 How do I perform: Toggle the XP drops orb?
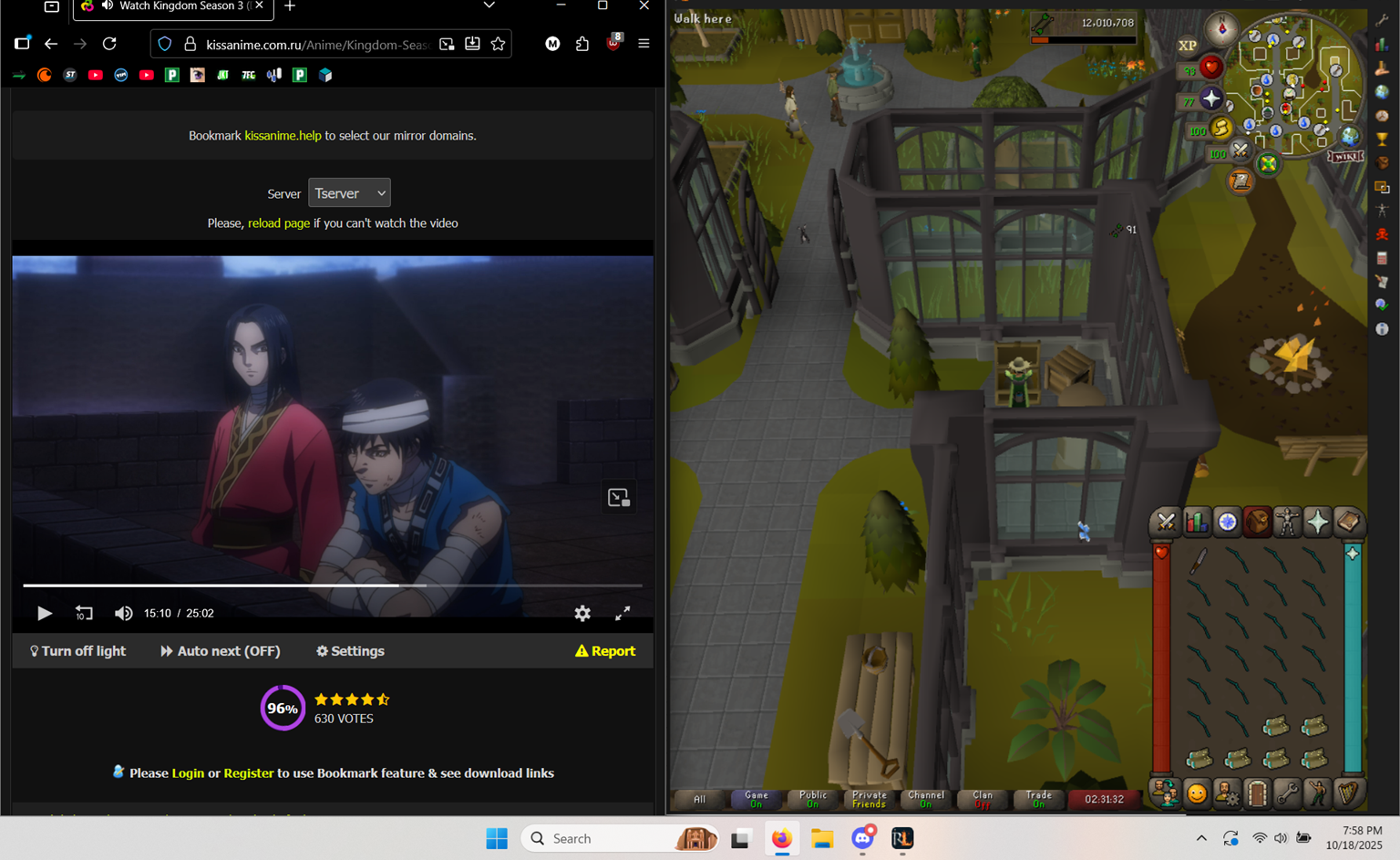tap(1188, 45)
